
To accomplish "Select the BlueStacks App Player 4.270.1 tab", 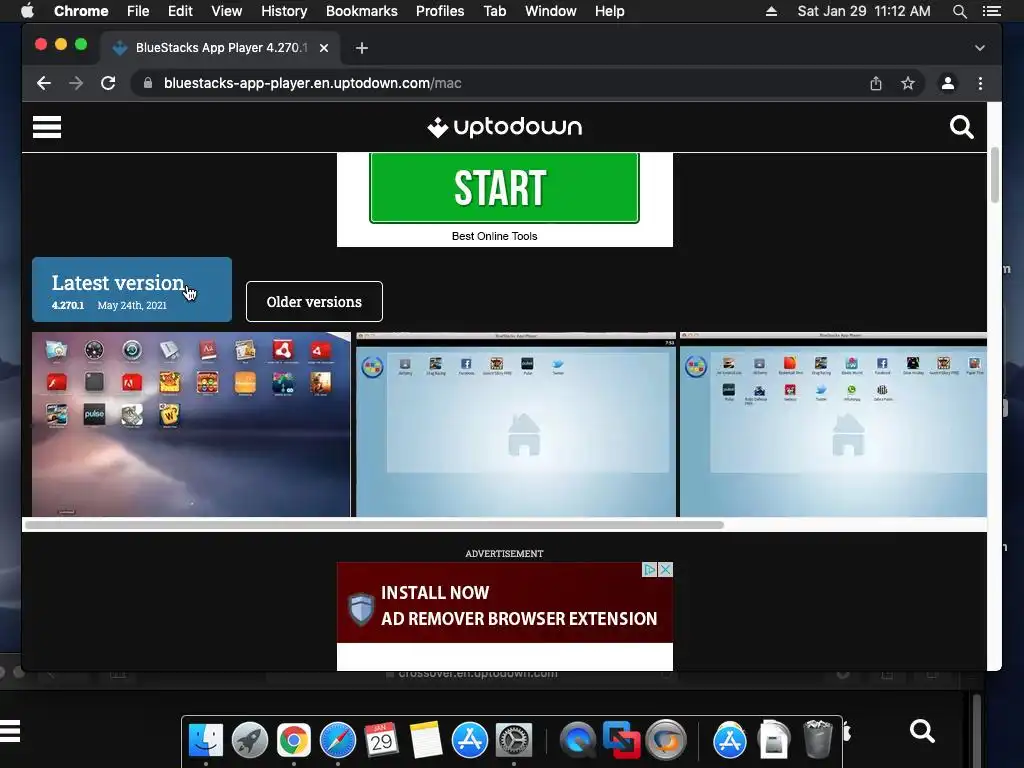I will click(221, 48).
